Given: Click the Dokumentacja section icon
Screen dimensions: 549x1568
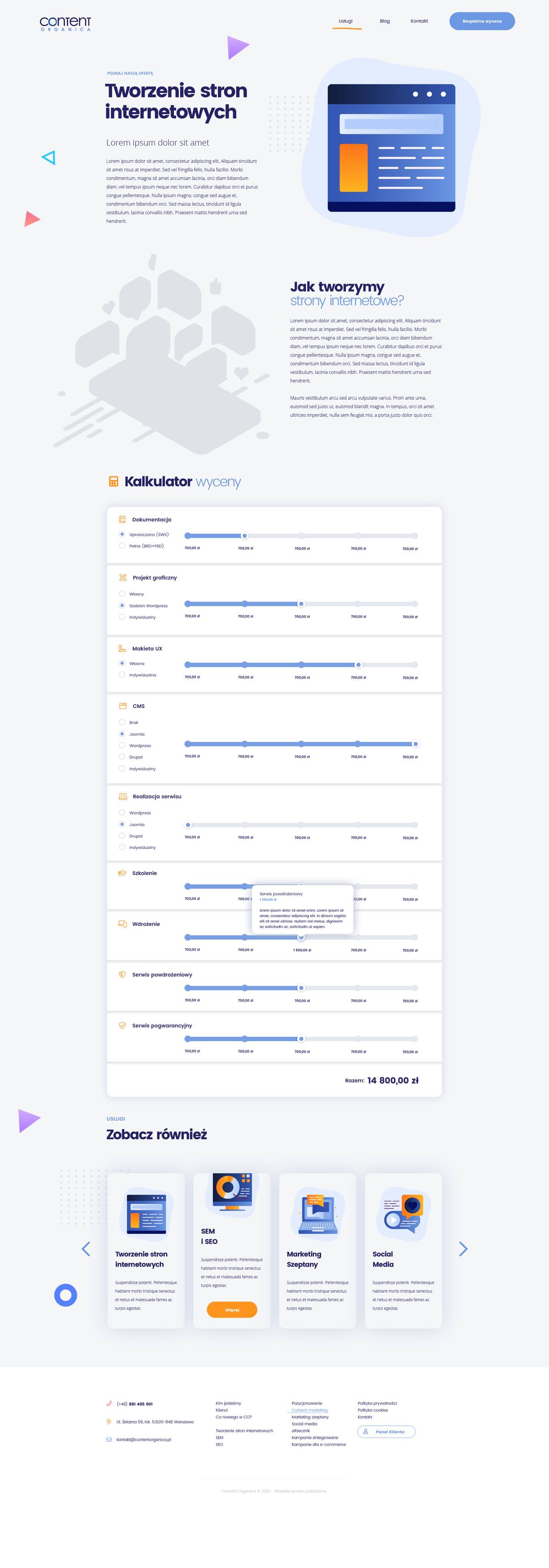Looking at the screenshot, I should point(122,519).
